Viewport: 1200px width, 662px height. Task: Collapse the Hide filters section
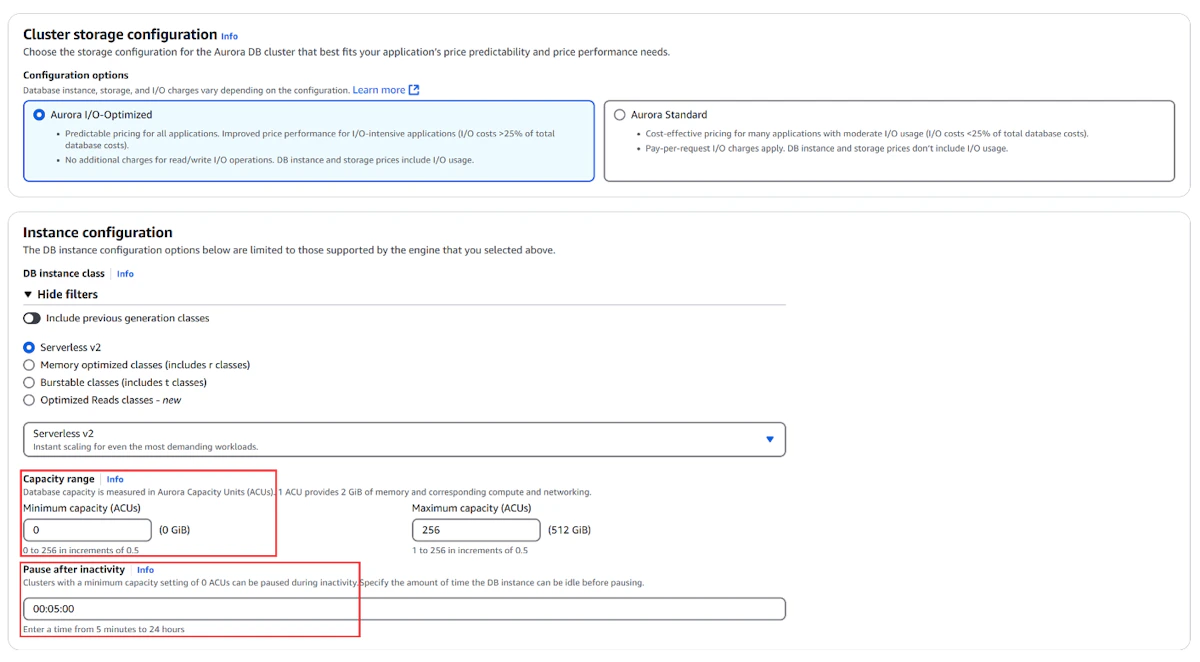[60, 294]
